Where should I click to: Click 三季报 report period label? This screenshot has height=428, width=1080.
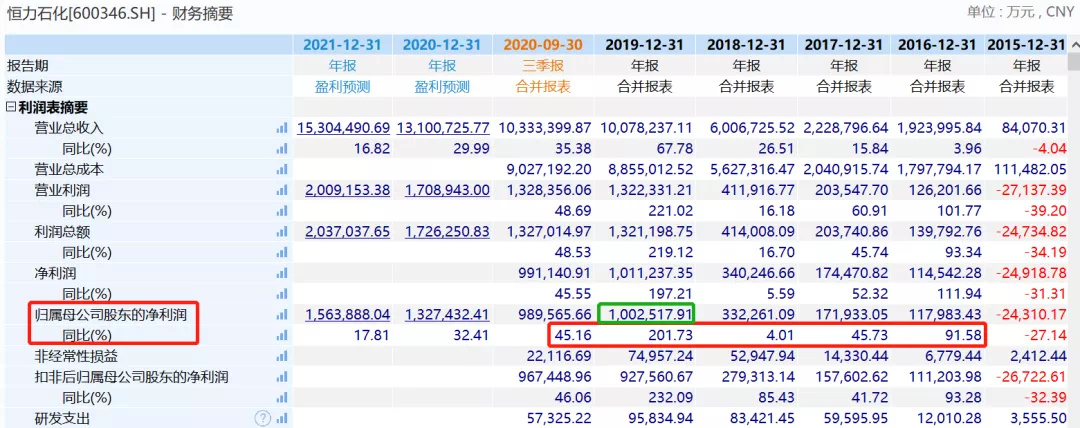click(x=543, y=66)
